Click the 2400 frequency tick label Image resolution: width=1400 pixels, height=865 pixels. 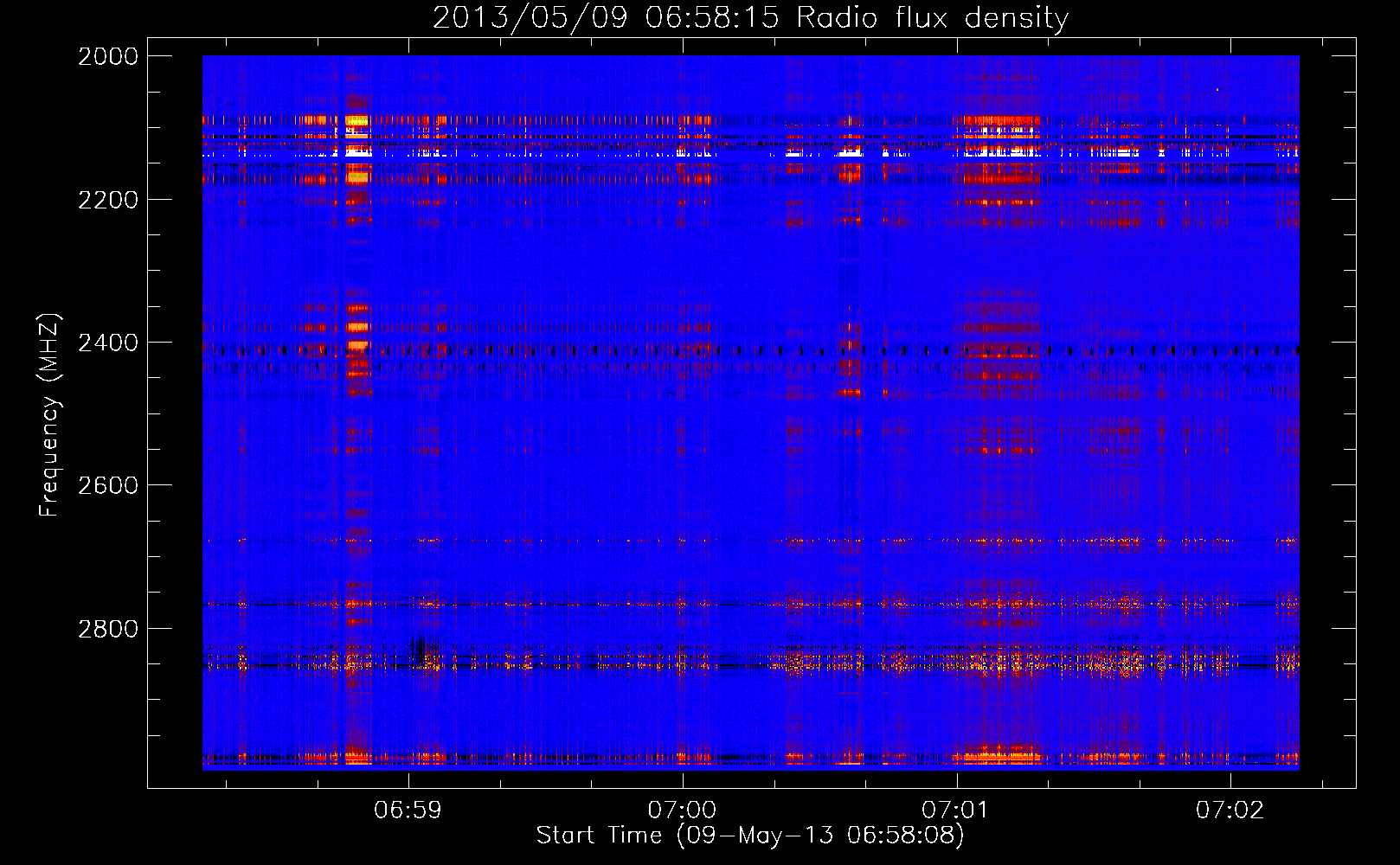click(x=108, y=343)
